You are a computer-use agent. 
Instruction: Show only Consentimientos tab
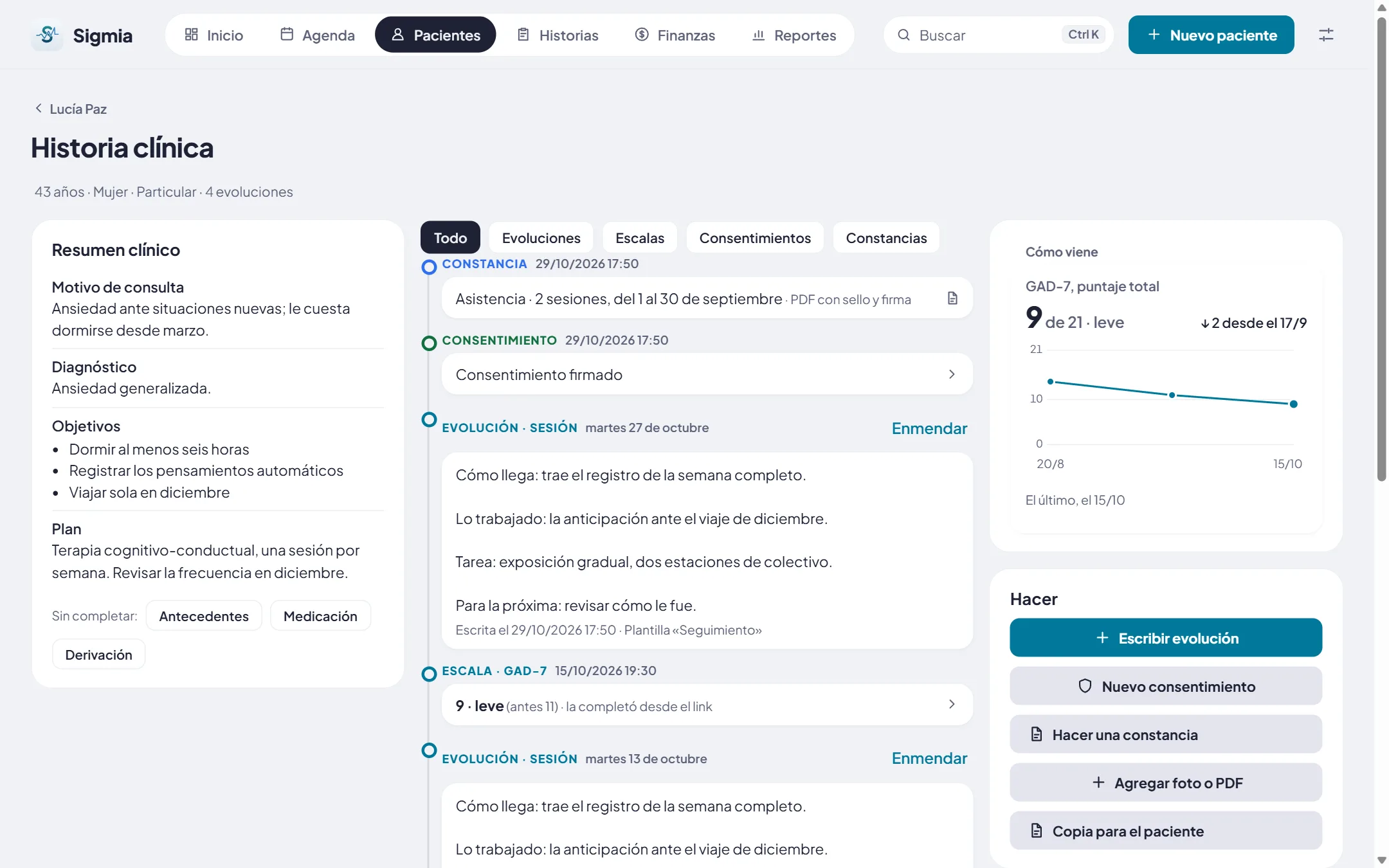click(x=755, y=238)
